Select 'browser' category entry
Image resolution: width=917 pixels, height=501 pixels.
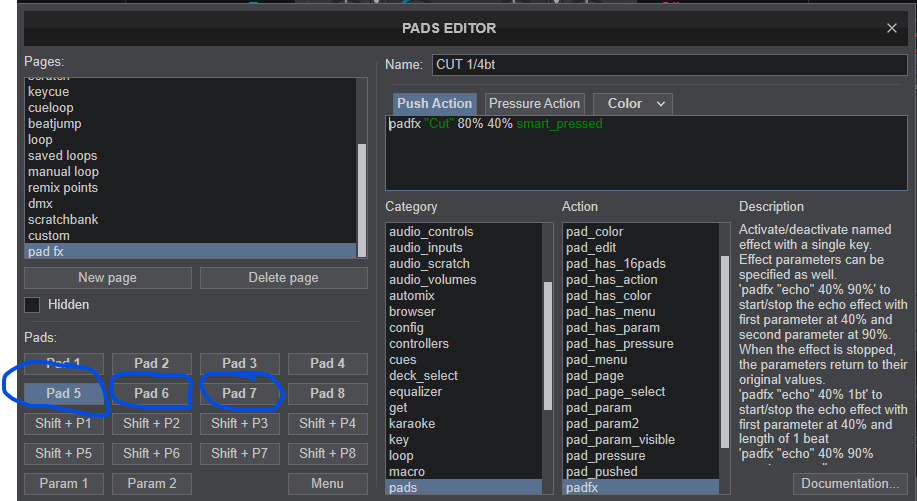point(412,312)
